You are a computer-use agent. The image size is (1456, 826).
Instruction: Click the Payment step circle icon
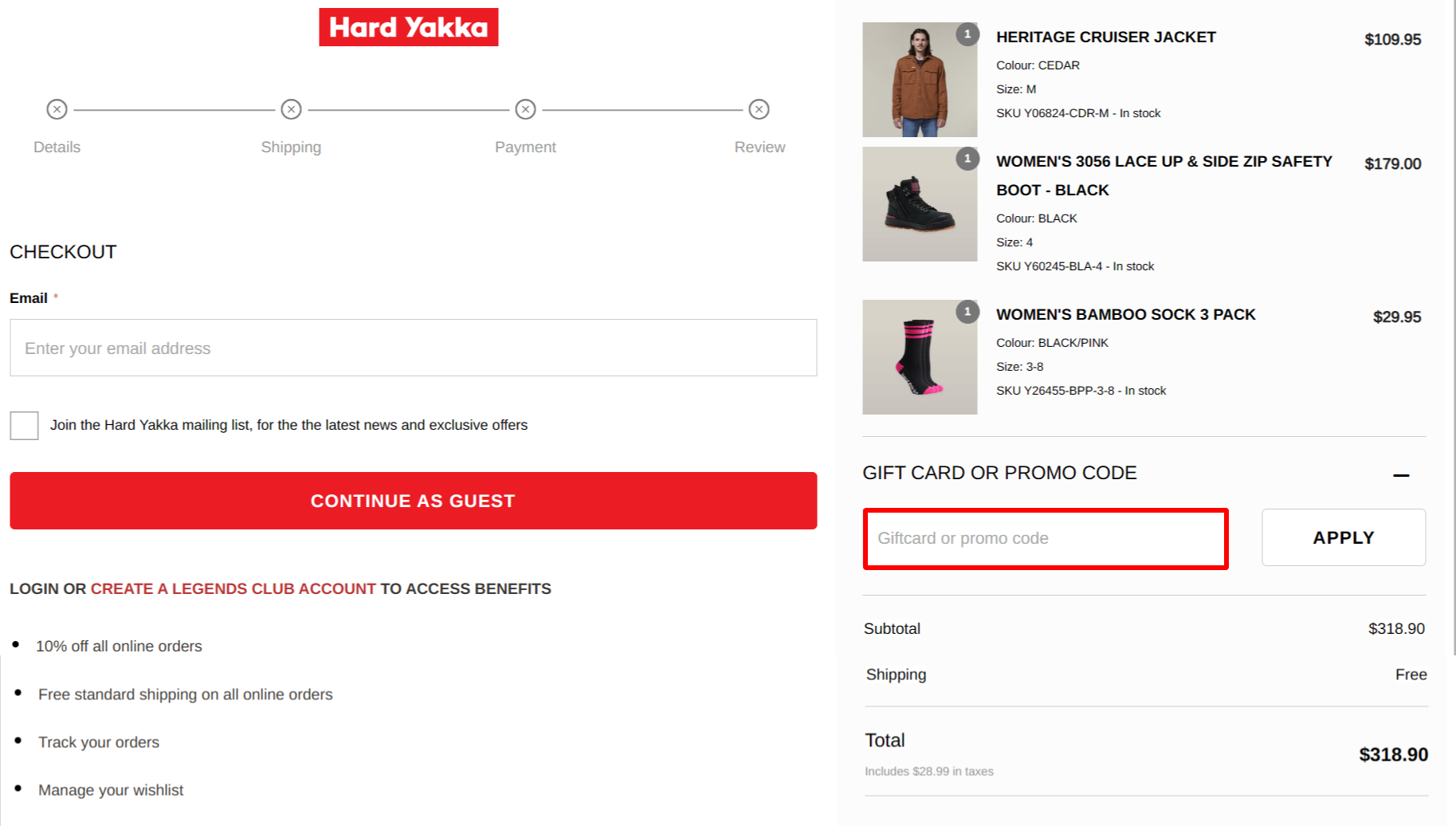click(x=525, y=109)
